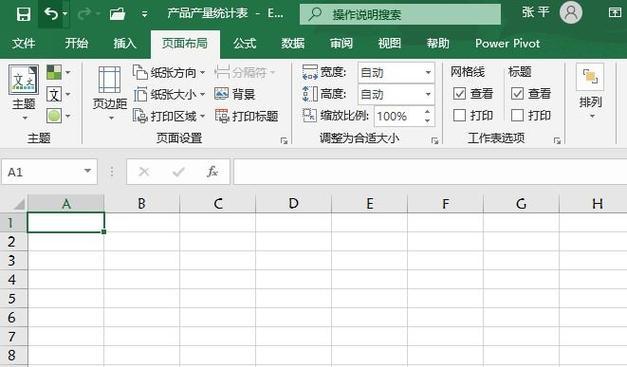
Task: Click the 主题 themes button
Action: (x=24, y=93)
